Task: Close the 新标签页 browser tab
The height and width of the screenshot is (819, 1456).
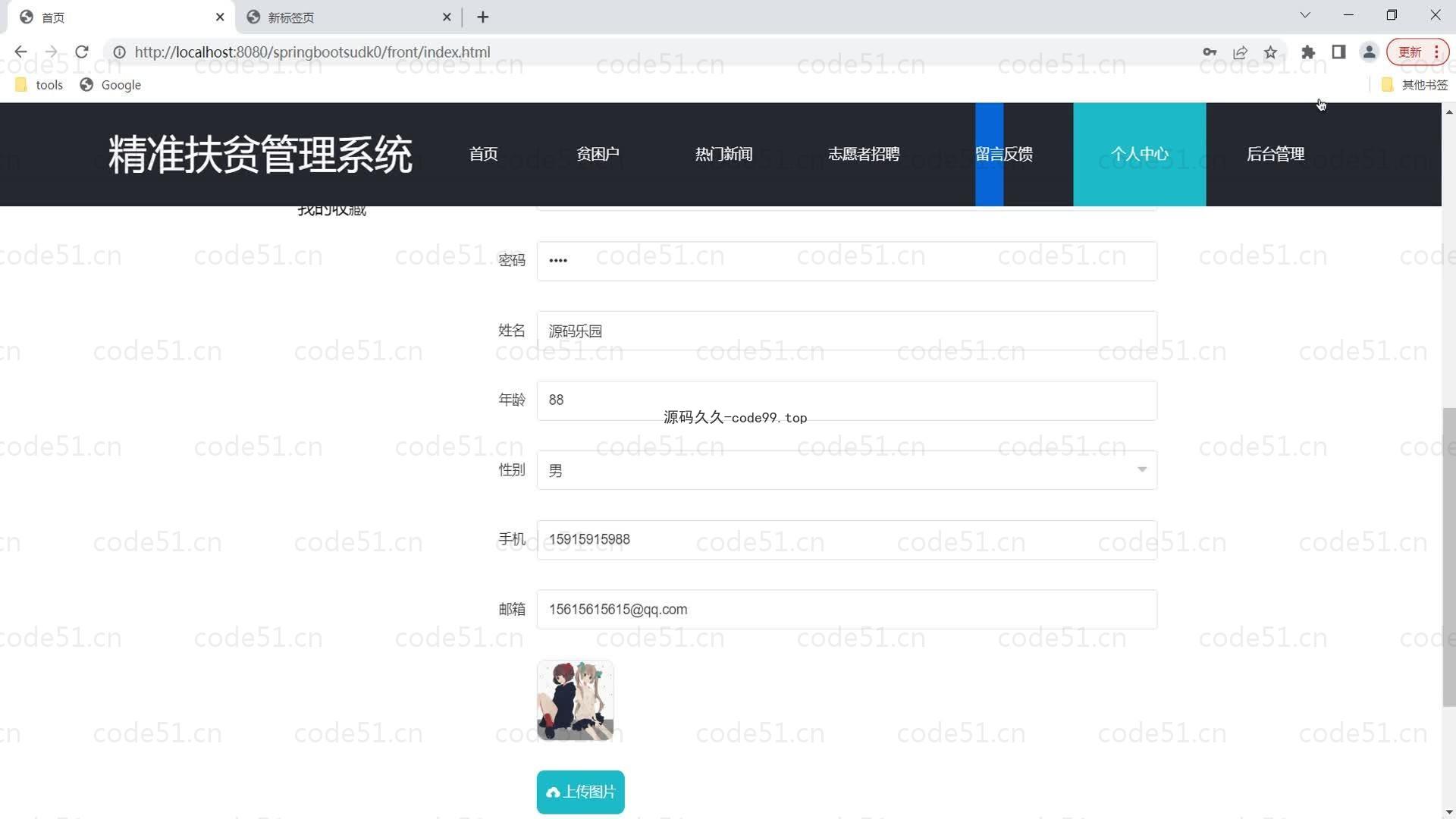Action: [x=447, y=17]
